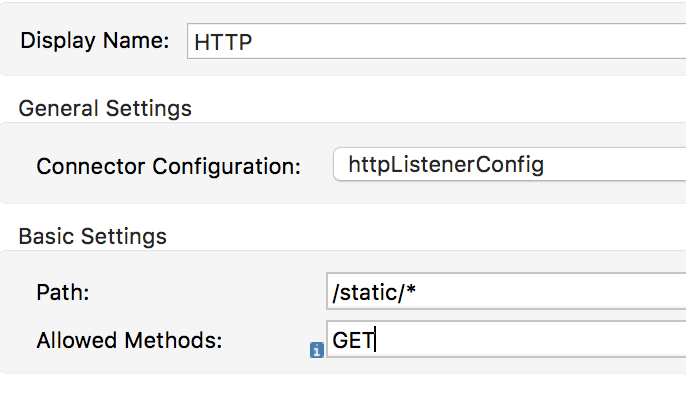Select the httpListenerConfig value in the combo box
This screenshot has height=394, width=686.
click(x=446, y=165)
